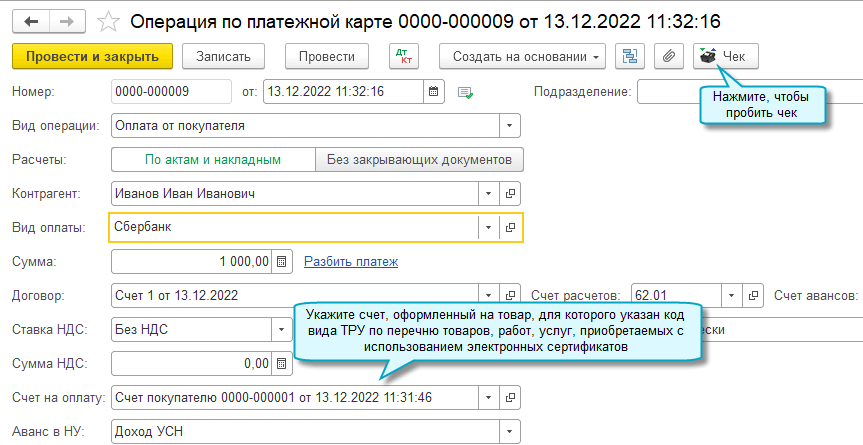Open attached files via paperclip icon
The width and height of the screenshot is (863, 445).
[669, 56]
